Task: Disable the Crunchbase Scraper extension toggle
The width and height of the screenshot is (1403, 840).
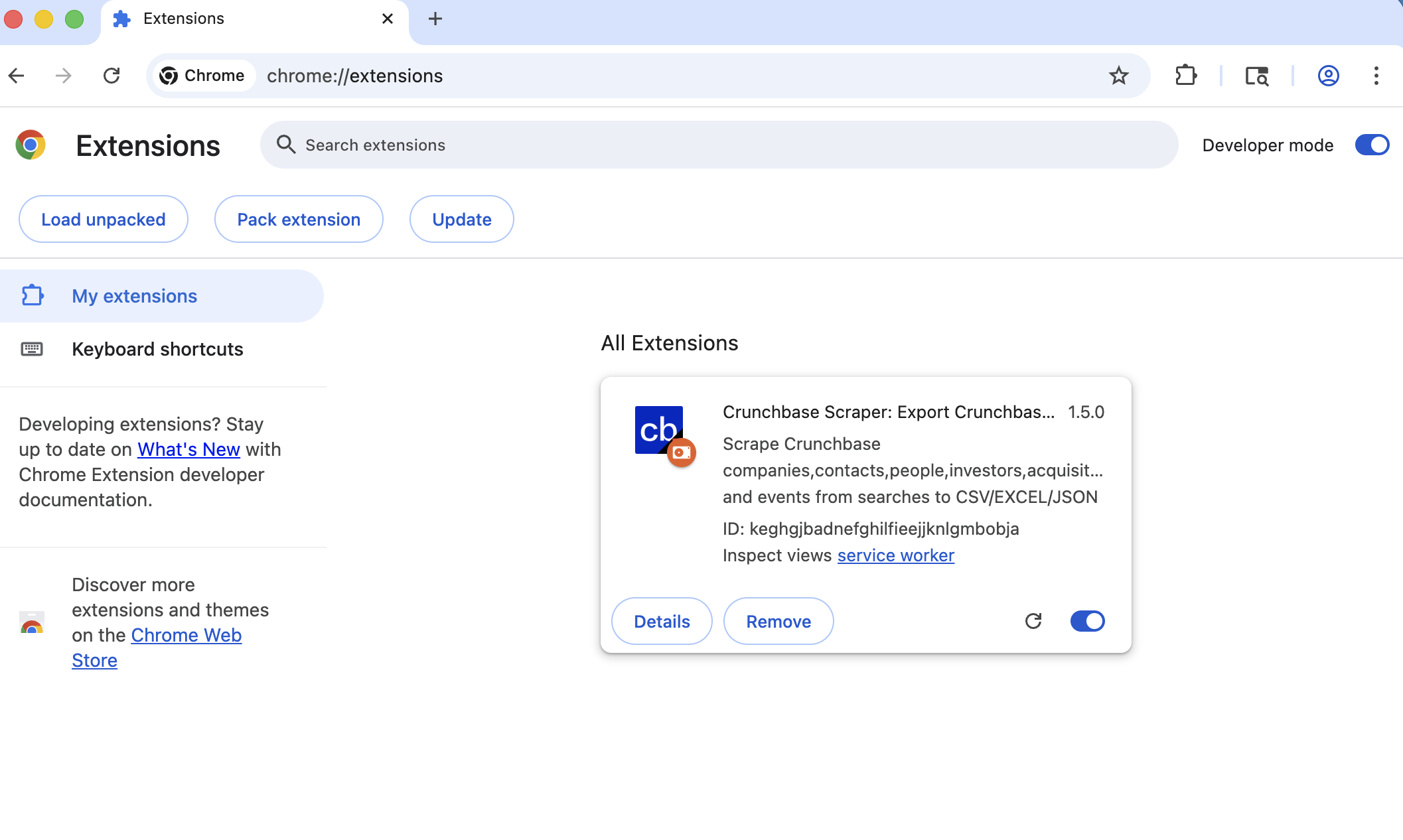Action: tap(1087, 621)
